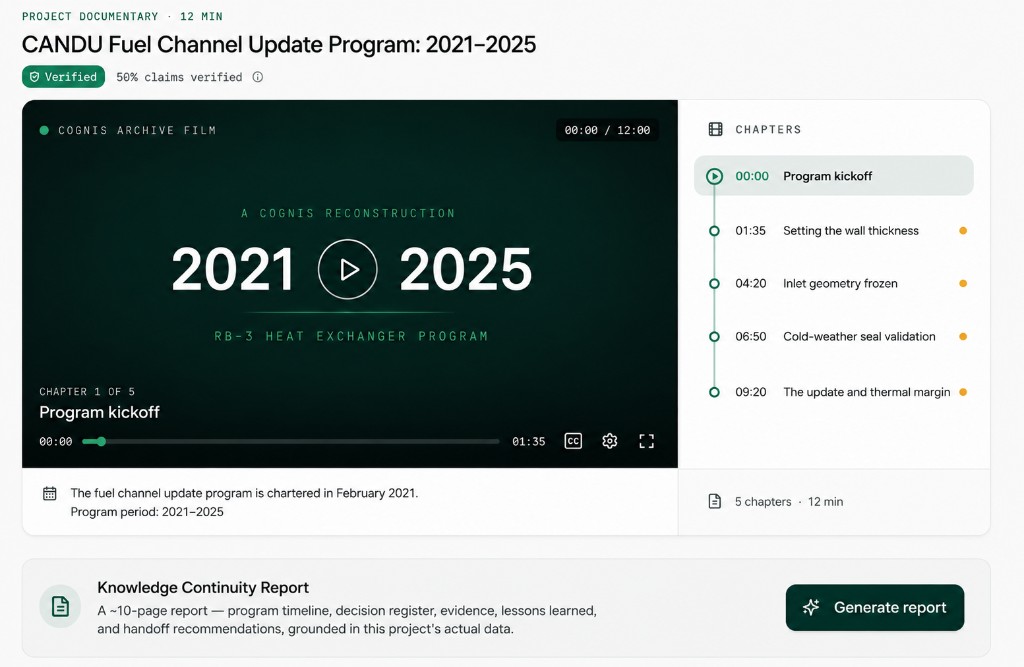Click Program kickoff title in video overlay
The height and width of the screenshot is (667, 1024).
(99, 412)
